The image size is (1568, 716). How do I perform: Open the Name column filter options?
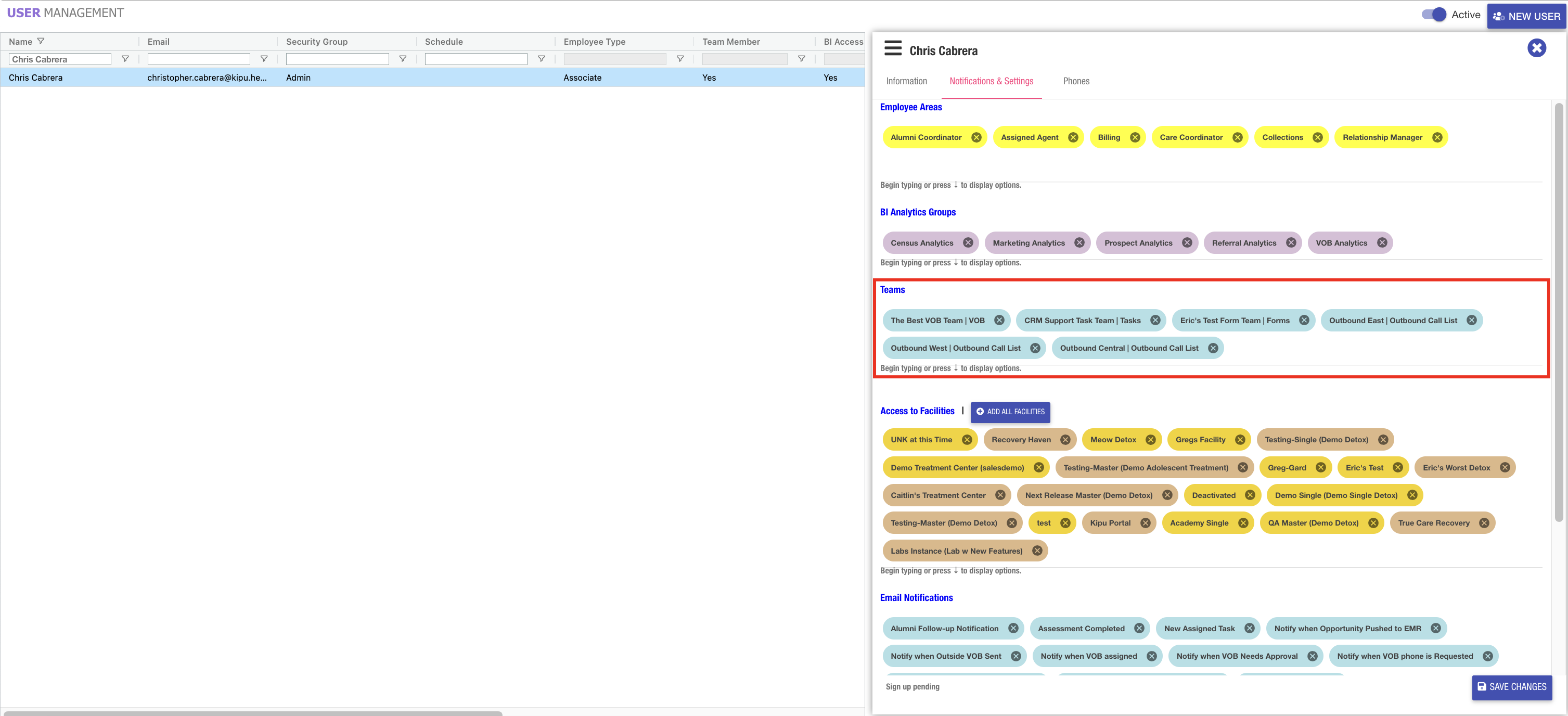pos(125,59)
